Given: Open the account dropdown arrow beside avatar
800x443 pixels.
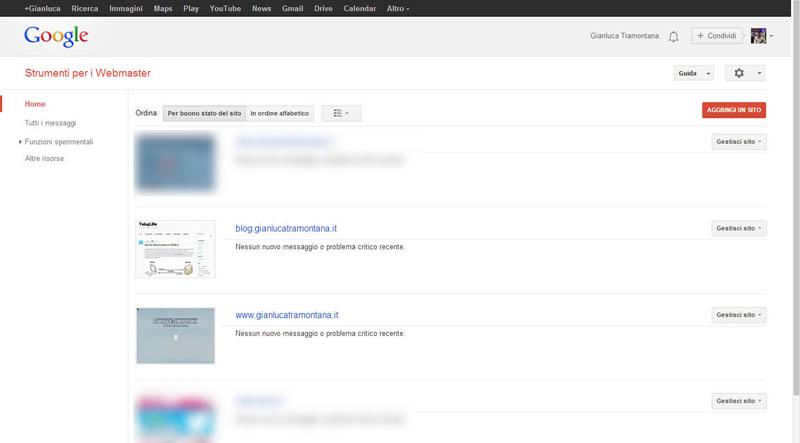Looking at the screenshot, I should tap(771, 36).
